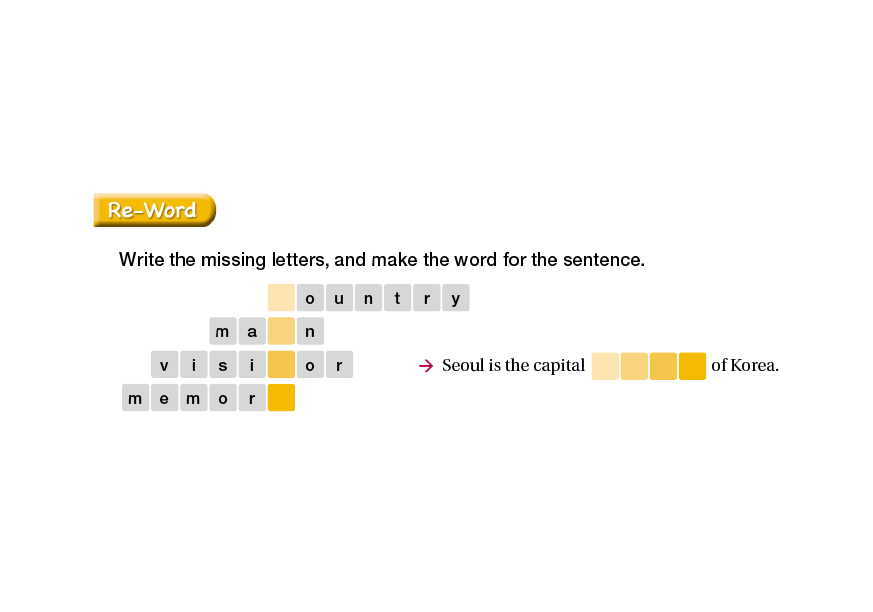873x612 pixels.
Task: Click the 'e' tile in the 'memor' row
Action: (x=164, y=398)
